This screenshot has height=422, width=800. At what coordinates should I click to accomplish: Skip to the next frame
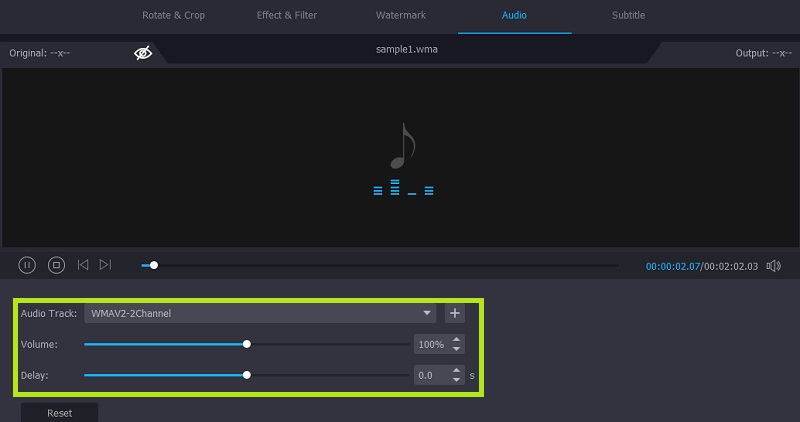(x=105, y=265)
